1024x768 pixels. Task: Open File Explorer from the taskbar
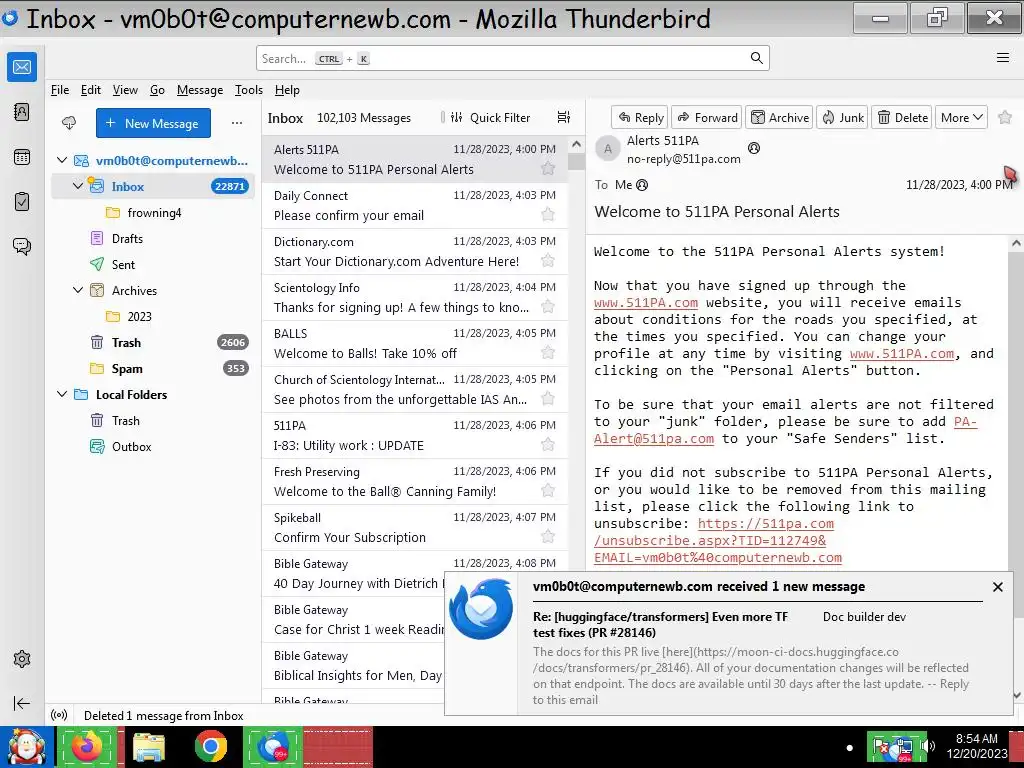tap(149, 746)
